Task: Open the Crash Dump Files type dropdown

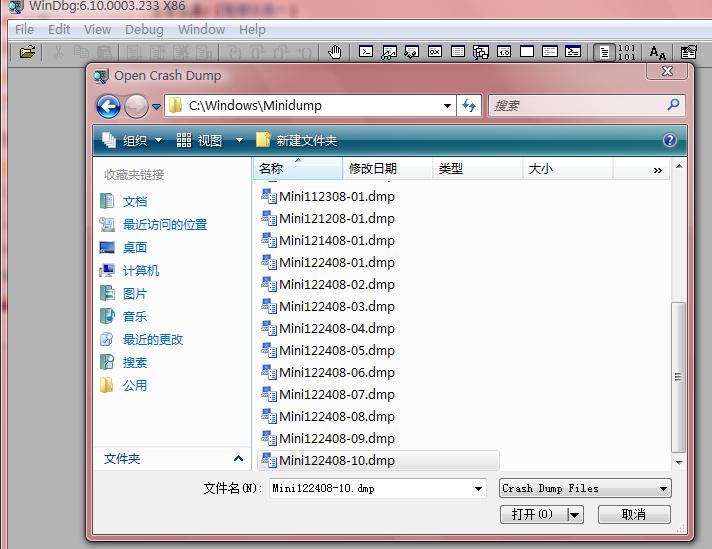Action: point(585,489)
